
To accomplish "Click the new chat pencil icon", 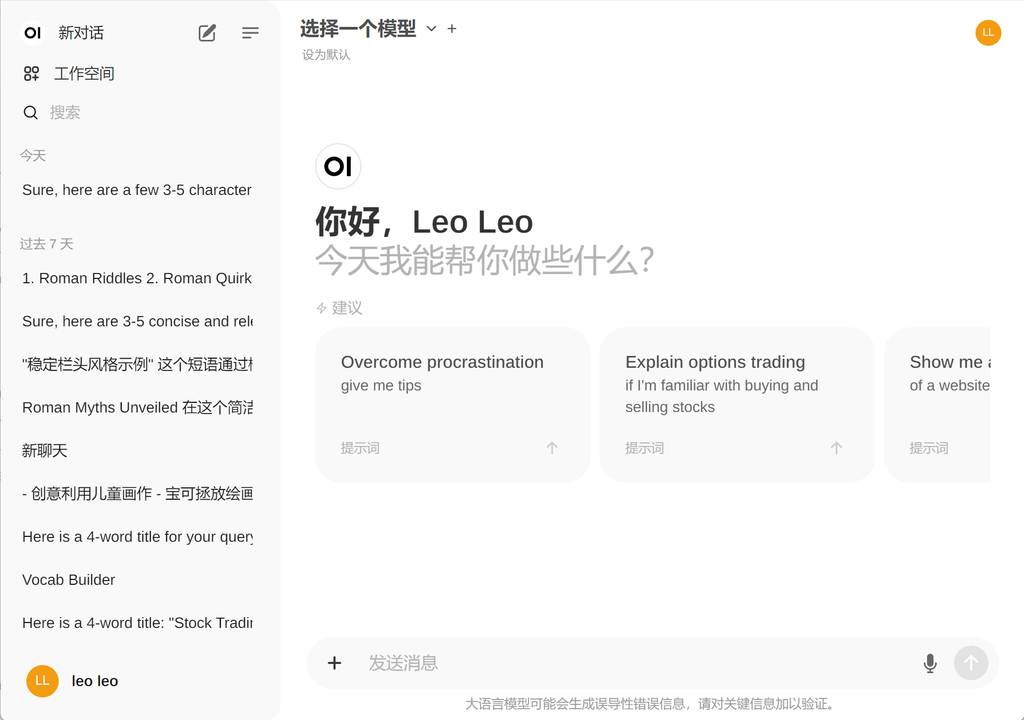I will click(x=207, y=33).
